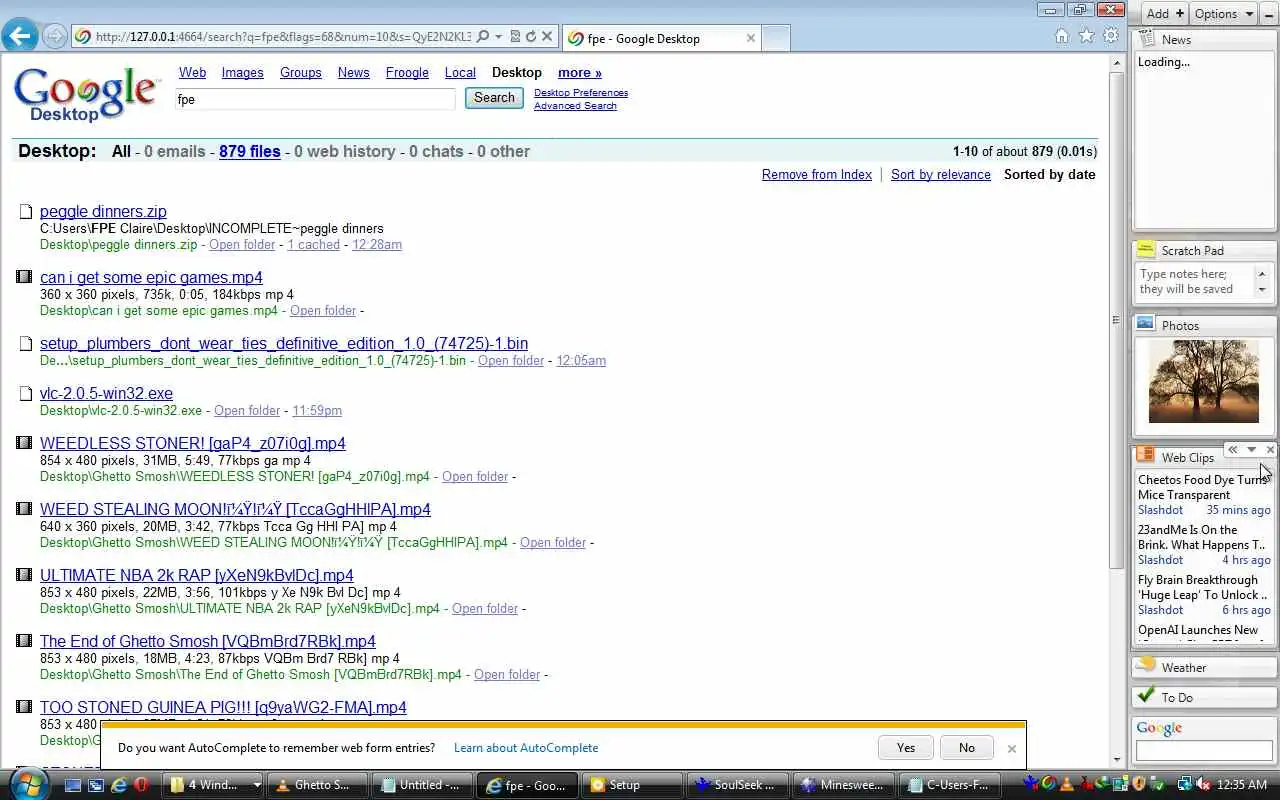Image resolution: width=1280 pixels, height=800 pixels.
Task: Open the browser Home icon
Action: click(1062, 36)
